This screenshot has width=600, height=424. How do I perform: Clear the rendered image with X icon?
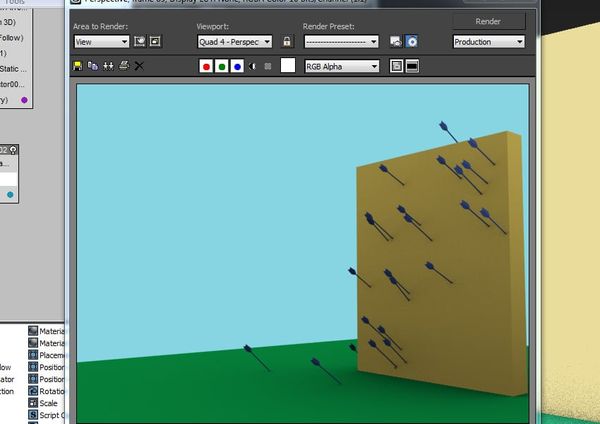tap(139, 66)
